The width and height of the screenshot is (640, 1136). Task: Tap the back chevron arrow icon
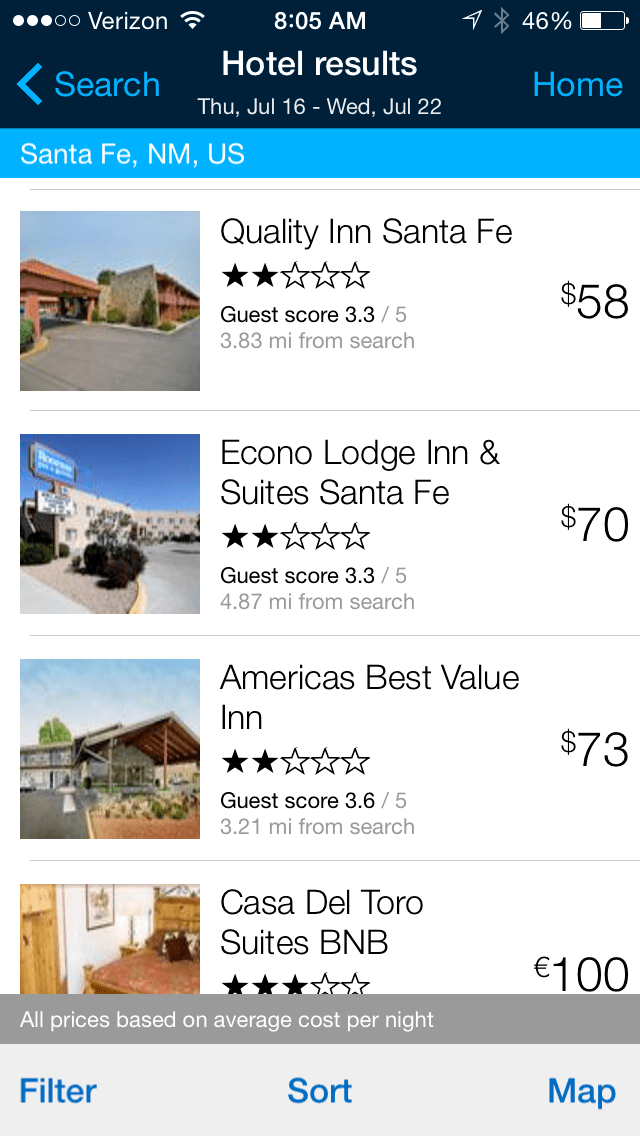coord(30,85)
